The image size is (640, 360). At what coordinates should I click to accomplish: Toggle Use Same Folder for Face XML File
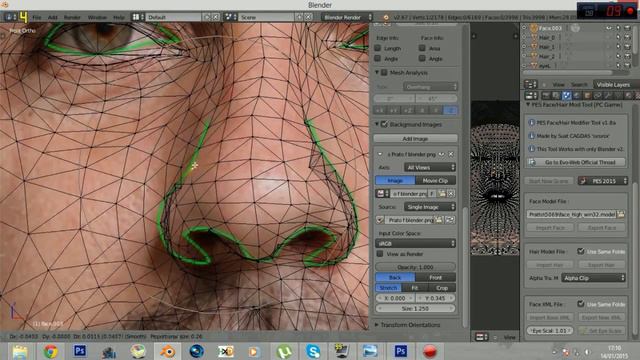[580, 304]
